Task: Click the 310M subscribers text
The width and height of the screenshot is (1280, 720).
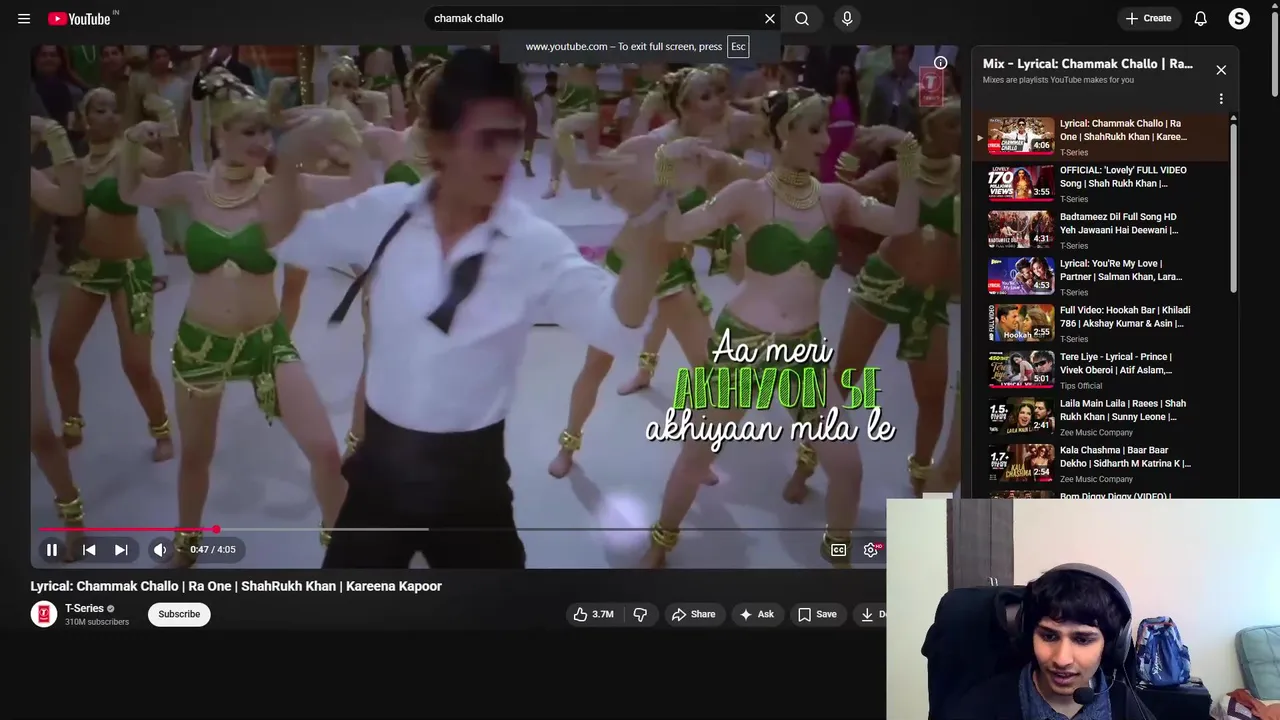Action: tap(97, 622)
